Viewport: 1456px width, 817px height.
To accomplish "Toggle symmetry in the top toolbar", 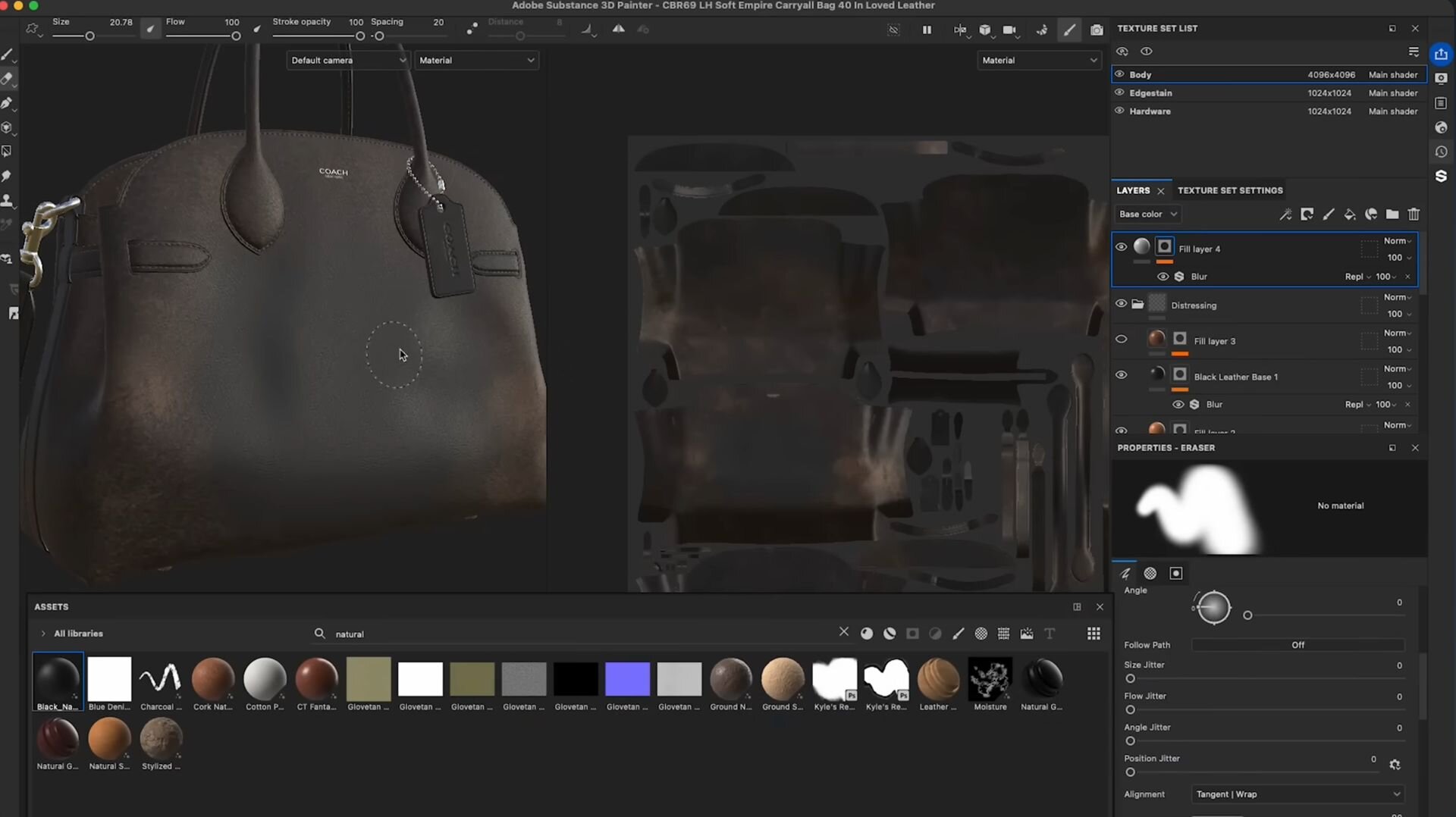I will click(x=619, y=29).
